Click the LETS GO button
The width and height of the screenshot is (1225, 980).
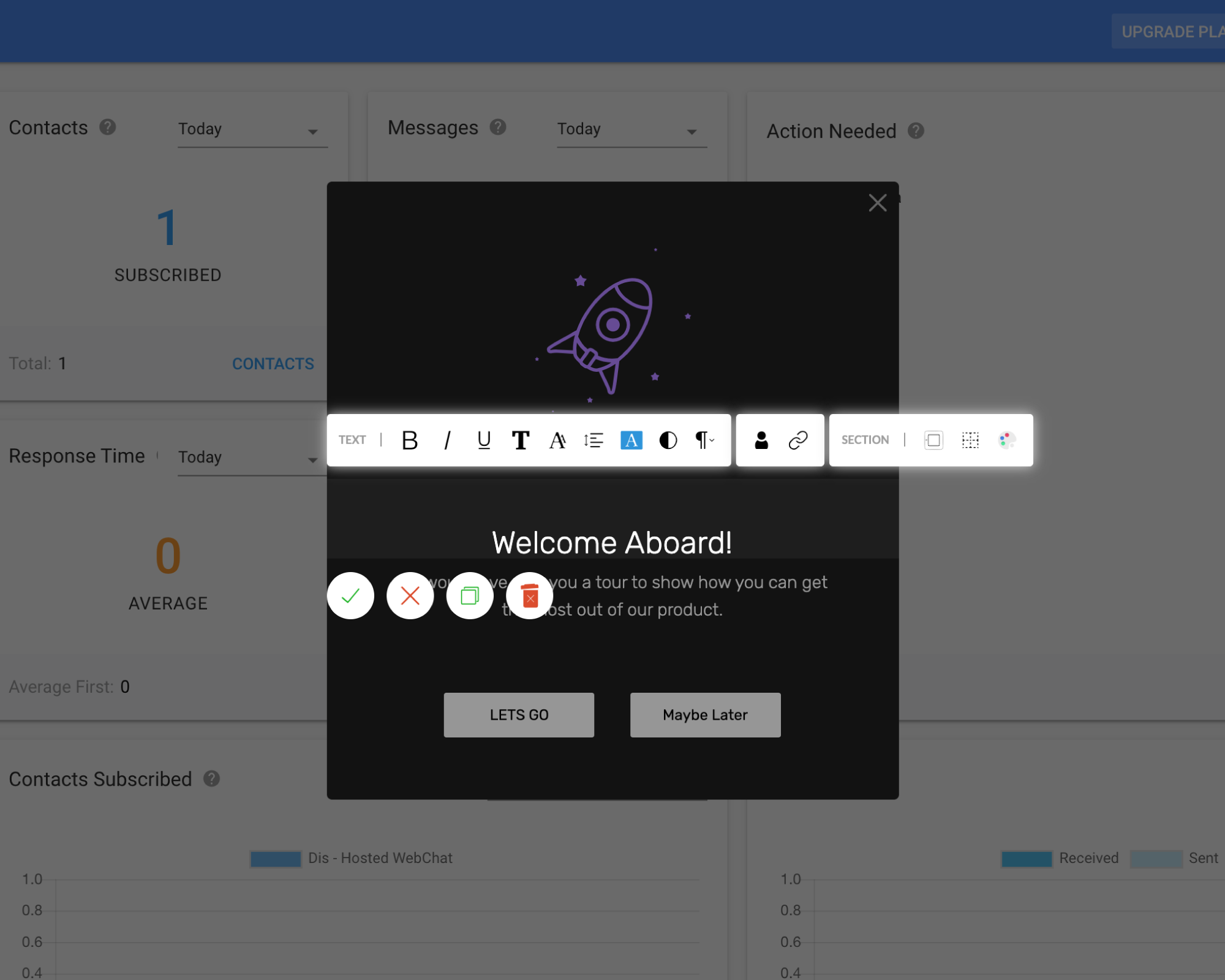[518, 714]
